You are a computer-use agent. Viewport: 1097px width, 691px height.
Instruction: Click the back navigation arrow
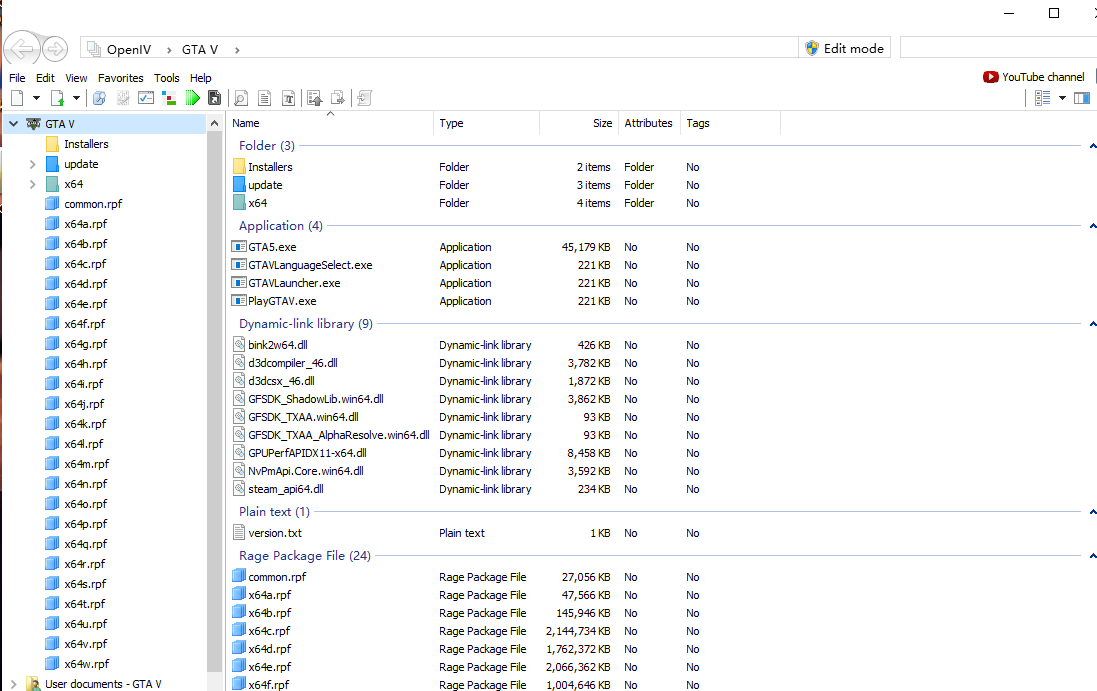click(x=22, y=48)
